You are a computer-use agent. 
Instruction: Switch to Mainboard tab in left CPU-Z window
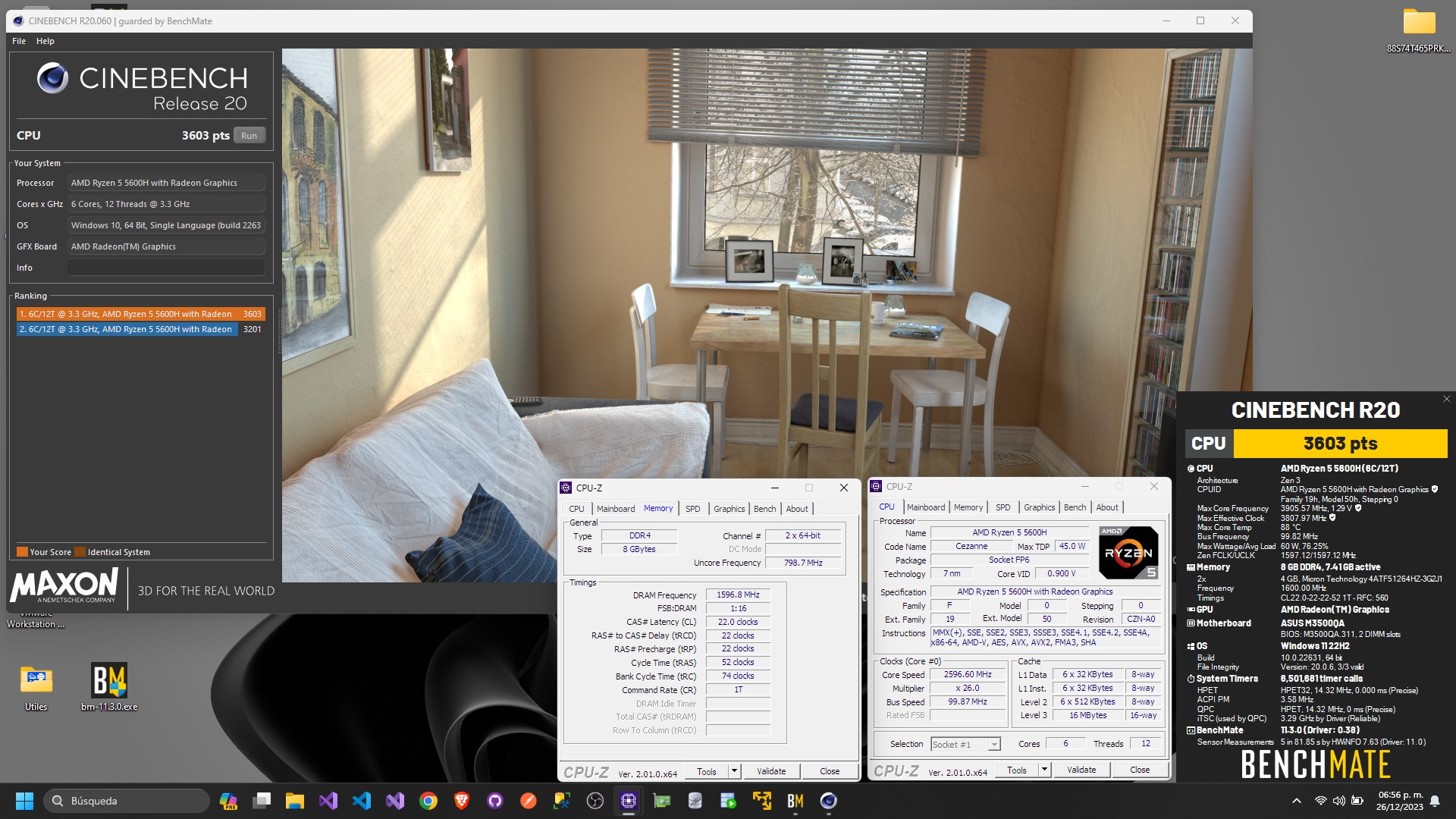[x=615, y=509]
